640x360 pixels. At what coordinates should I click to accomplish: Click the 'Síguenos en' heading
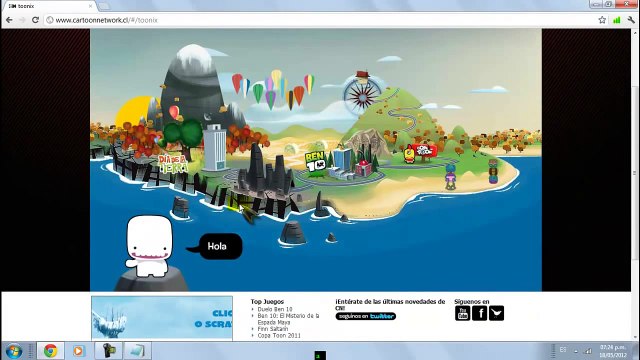click(x=471, y=302)
